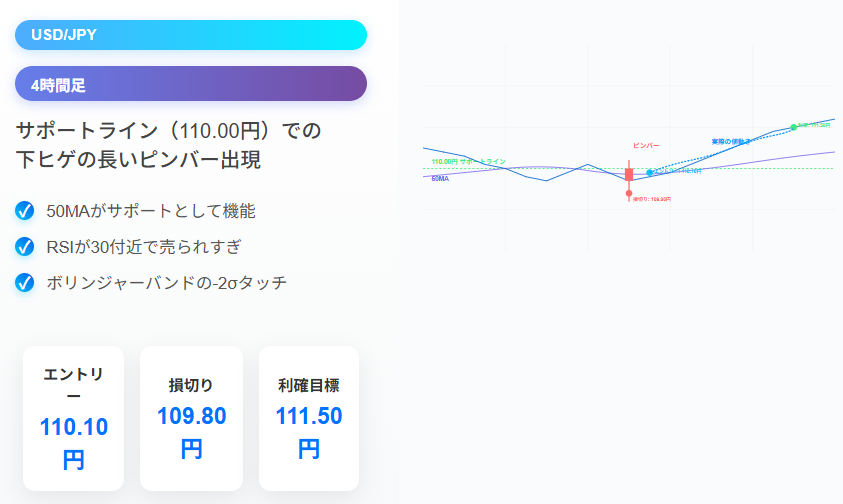Click the ピンバー annotation label
The image size is (843, 504).
[646, 146]
